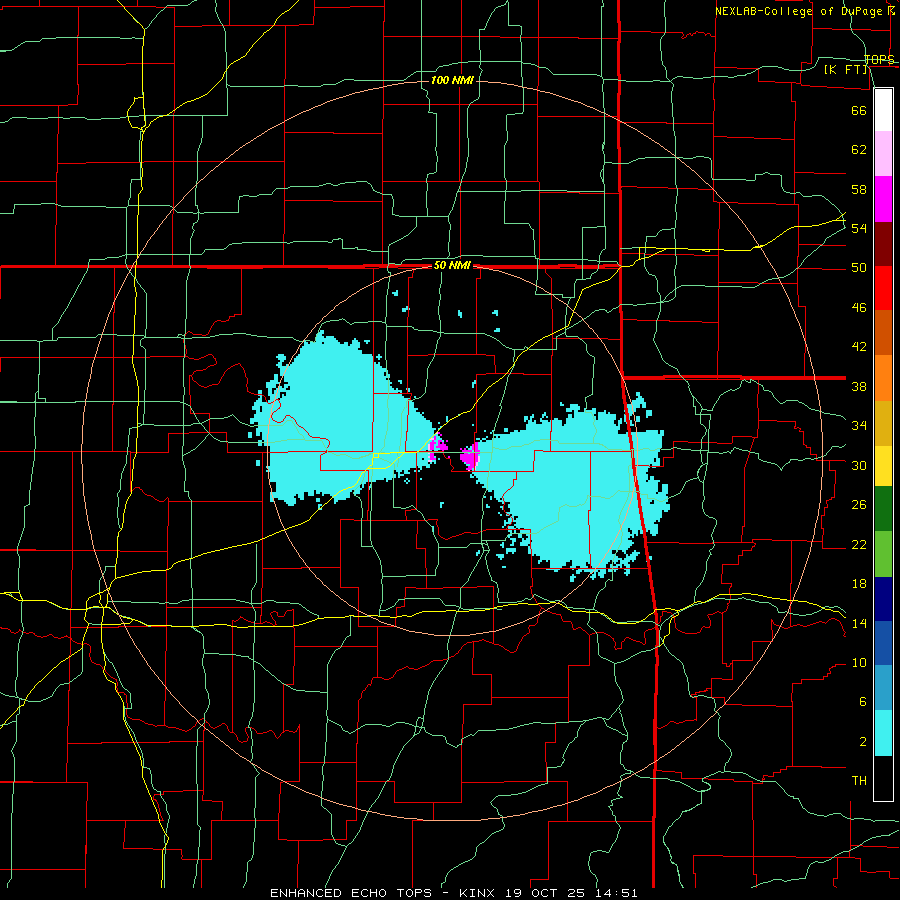Click the 54 legend value
This screenshot has width=900, height=900.
pyautogui.click(x=859, y=228)
